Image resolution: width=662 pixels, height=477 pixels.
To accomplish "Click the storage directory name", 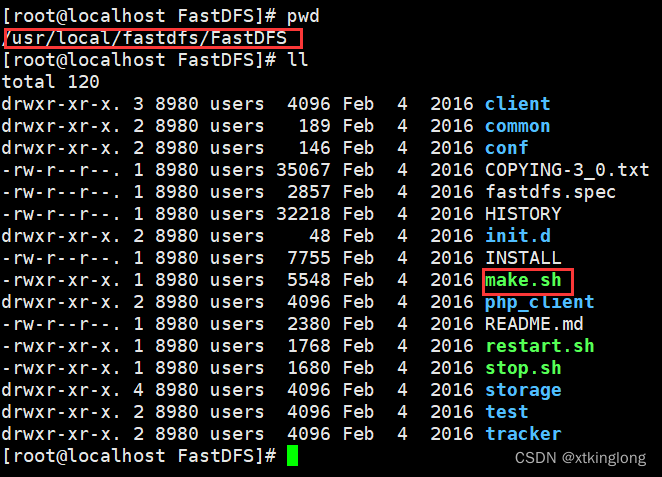I will 523,390.
